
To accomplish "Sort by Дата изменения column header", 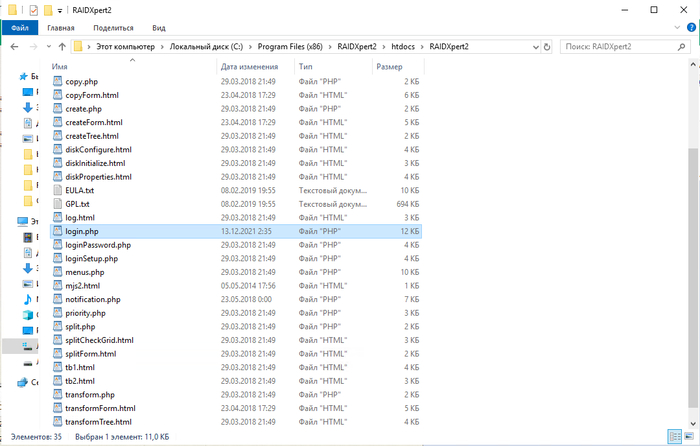I will point(250,67).
